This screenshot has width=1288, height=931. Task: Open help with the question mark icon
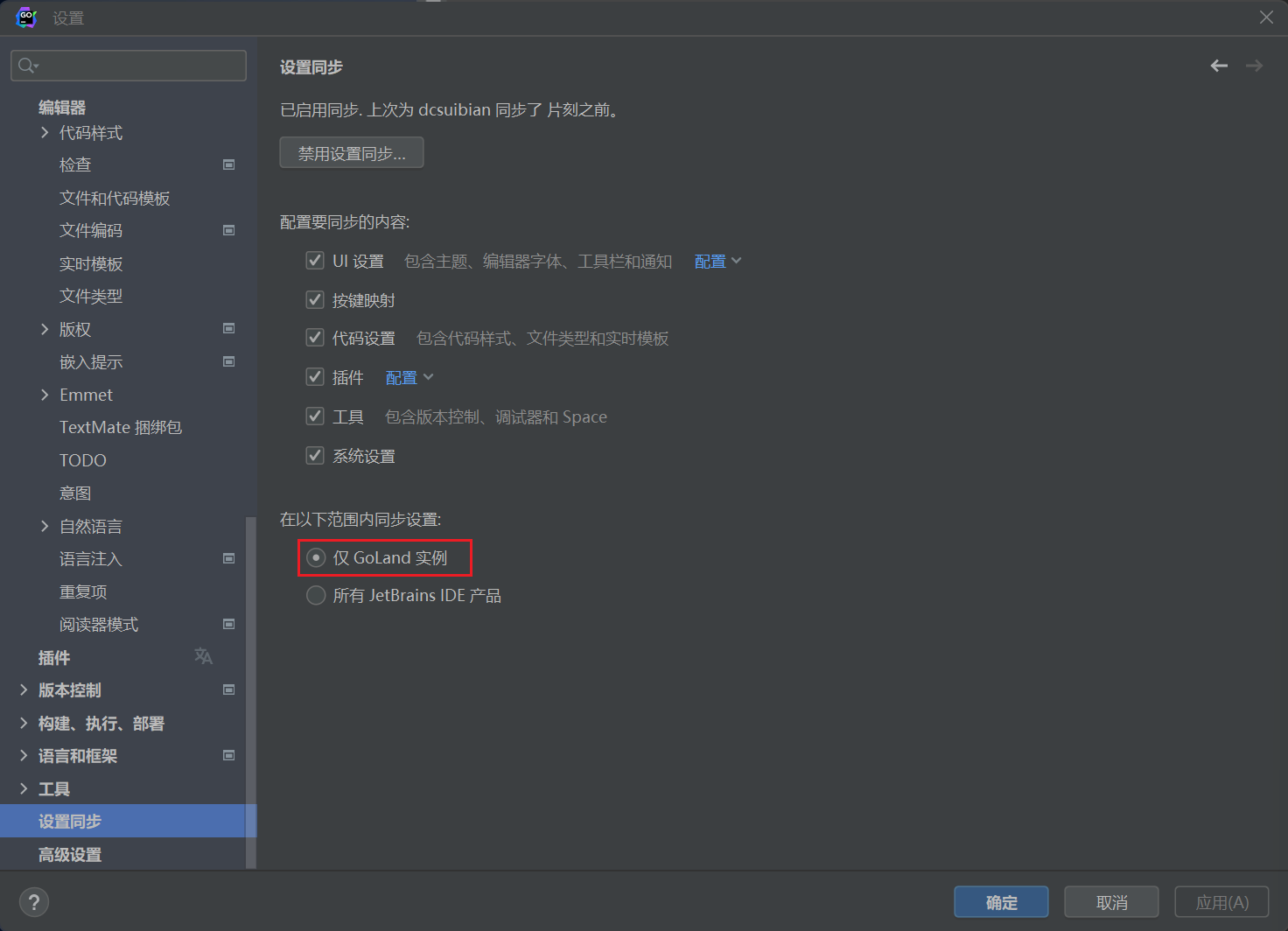[34, 902]
